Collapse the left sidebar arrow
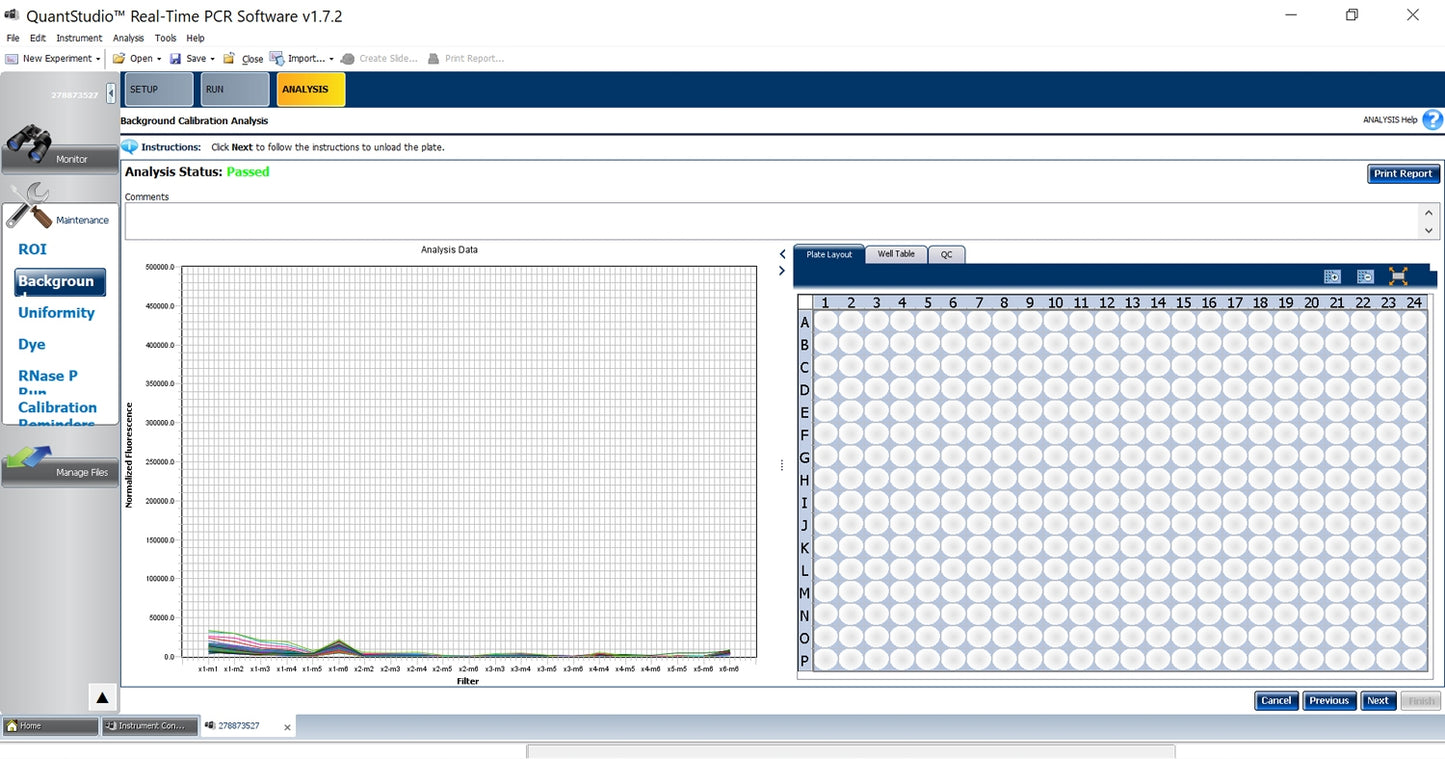This screenshot has width=1445, height=759. tap(111, 93)
